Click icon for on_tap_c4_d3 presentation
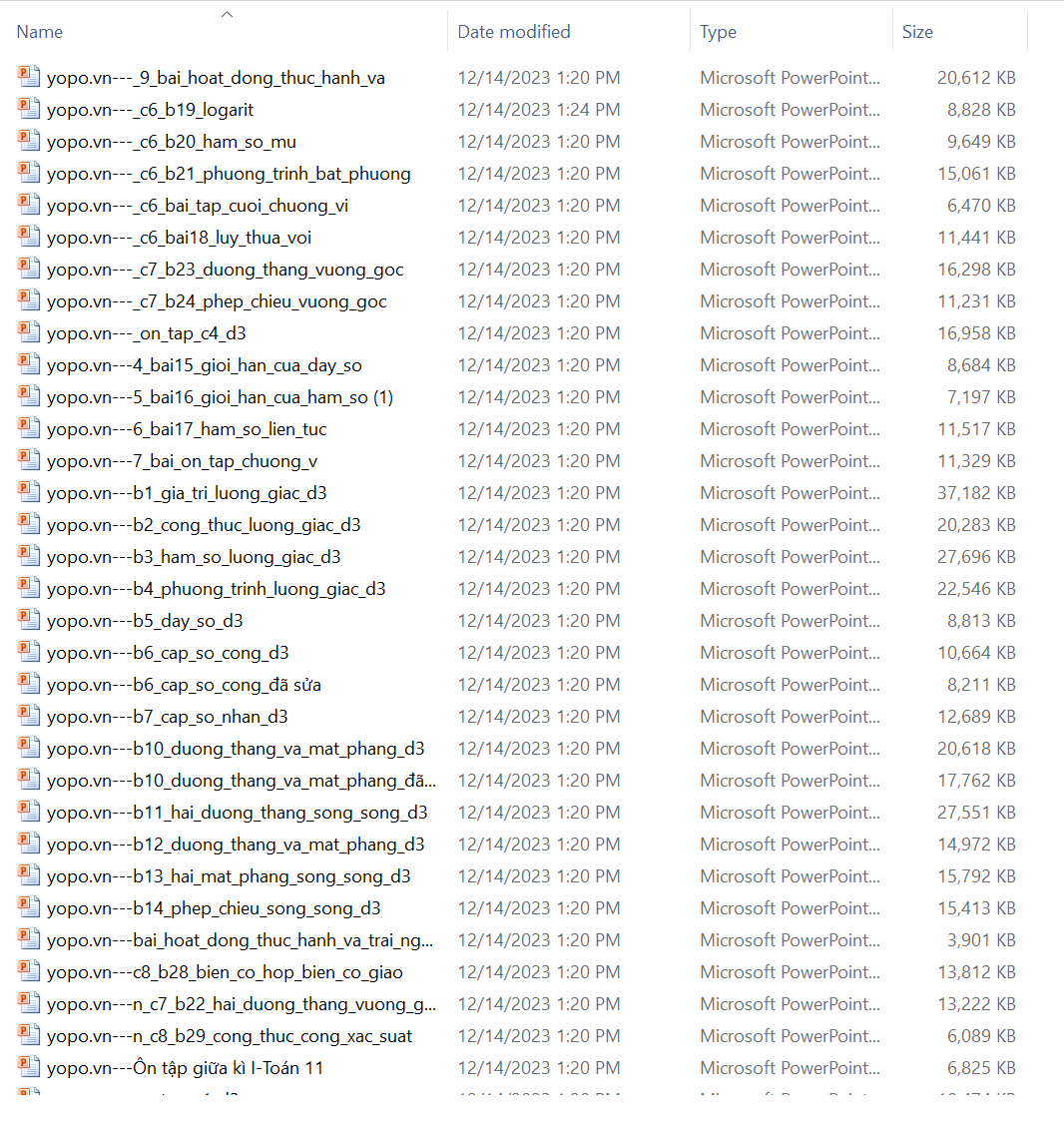Image resolution: width=1064 pixels, height=1128 pixels. click(x=29, y=333)
